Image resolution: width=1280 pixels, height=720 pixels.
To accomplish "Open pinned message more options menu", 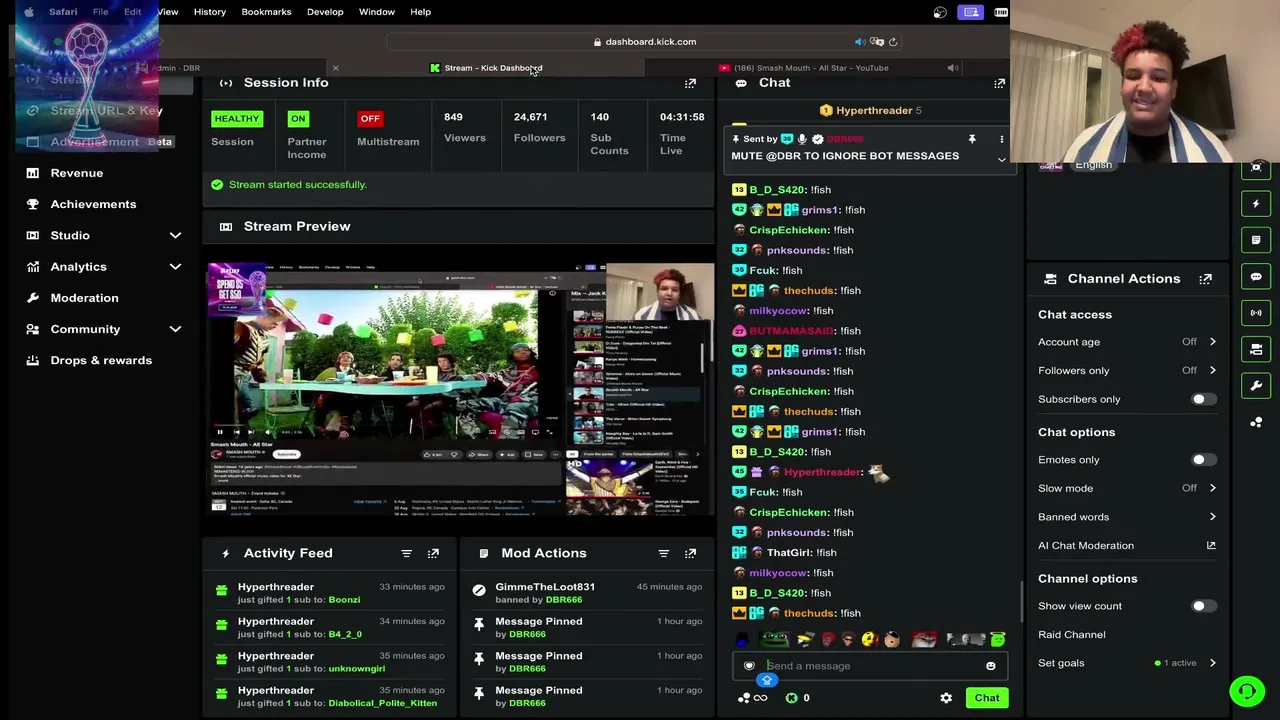I will click(1001, 139).
